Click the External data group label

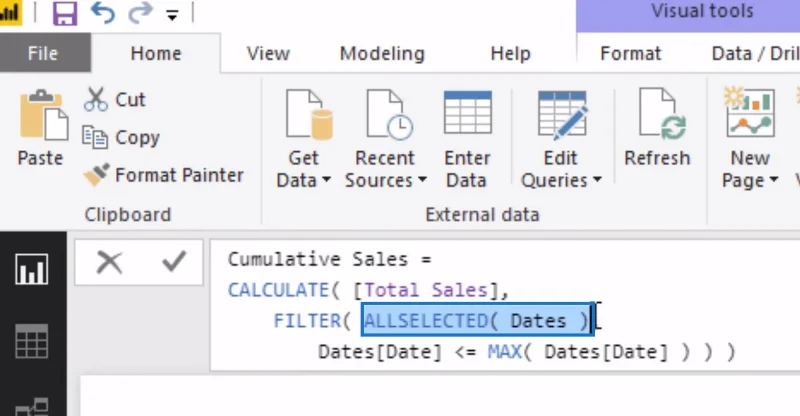[482, 215]
